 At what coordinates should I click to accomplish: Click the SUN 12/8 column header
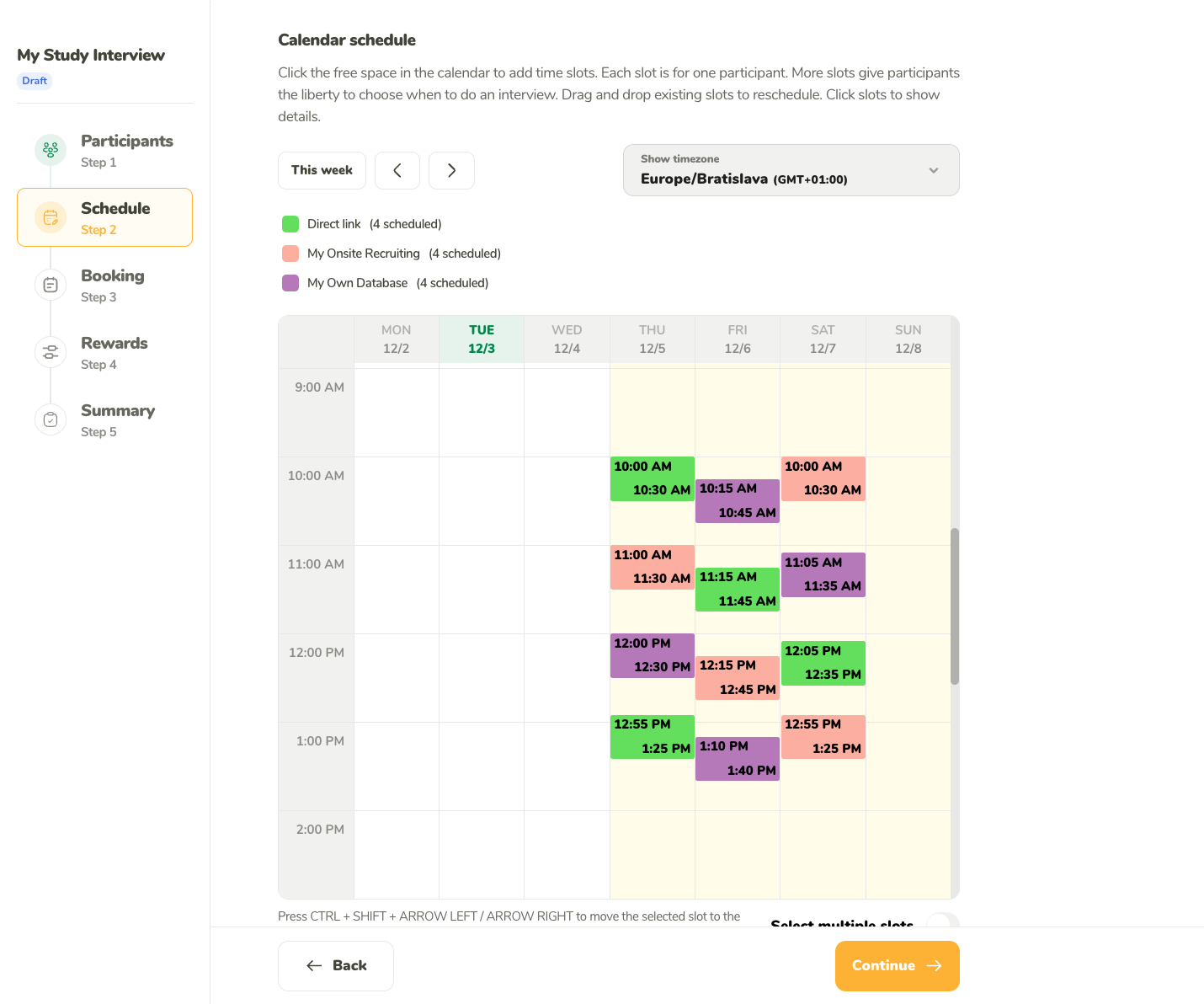point(908,339)
